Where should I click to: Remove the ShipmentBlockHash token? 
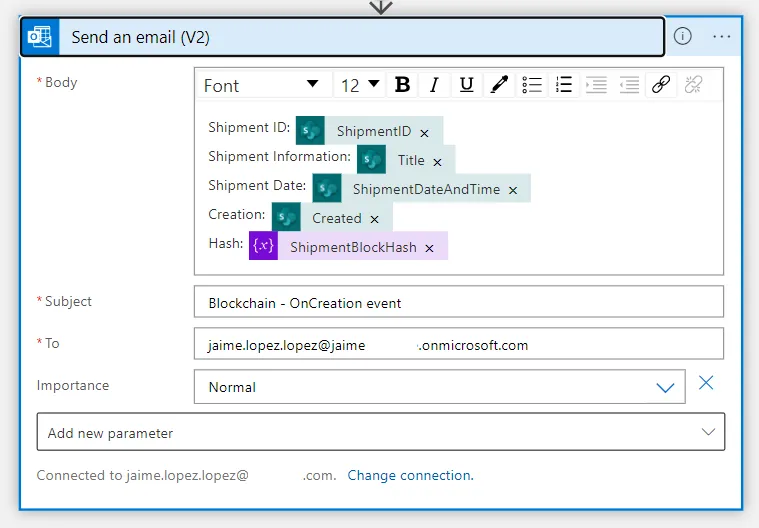click(429, 248)
